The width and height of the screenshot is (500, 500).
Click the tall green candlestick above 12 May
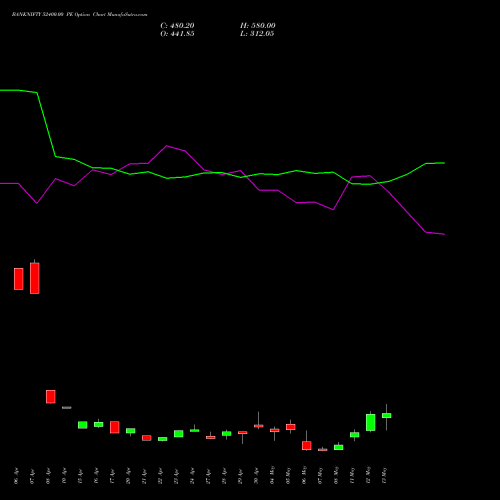pos(371,422)
